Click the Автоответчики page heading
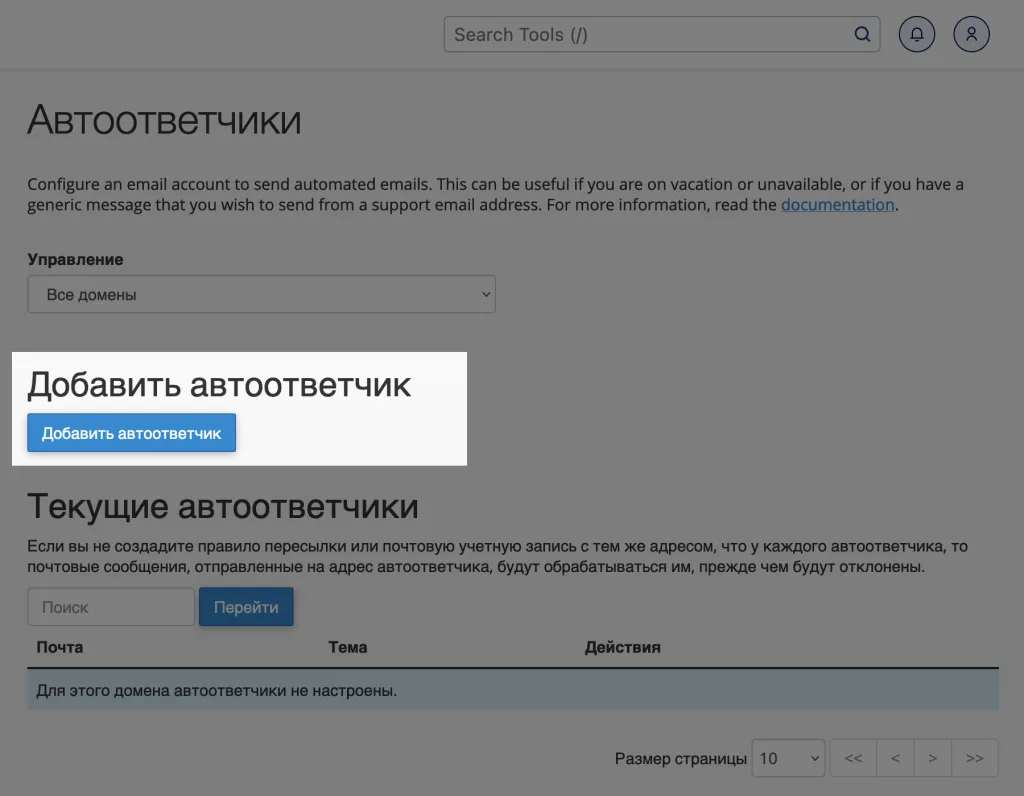This screenshot has width=1024, height=796. coord(164,119)
